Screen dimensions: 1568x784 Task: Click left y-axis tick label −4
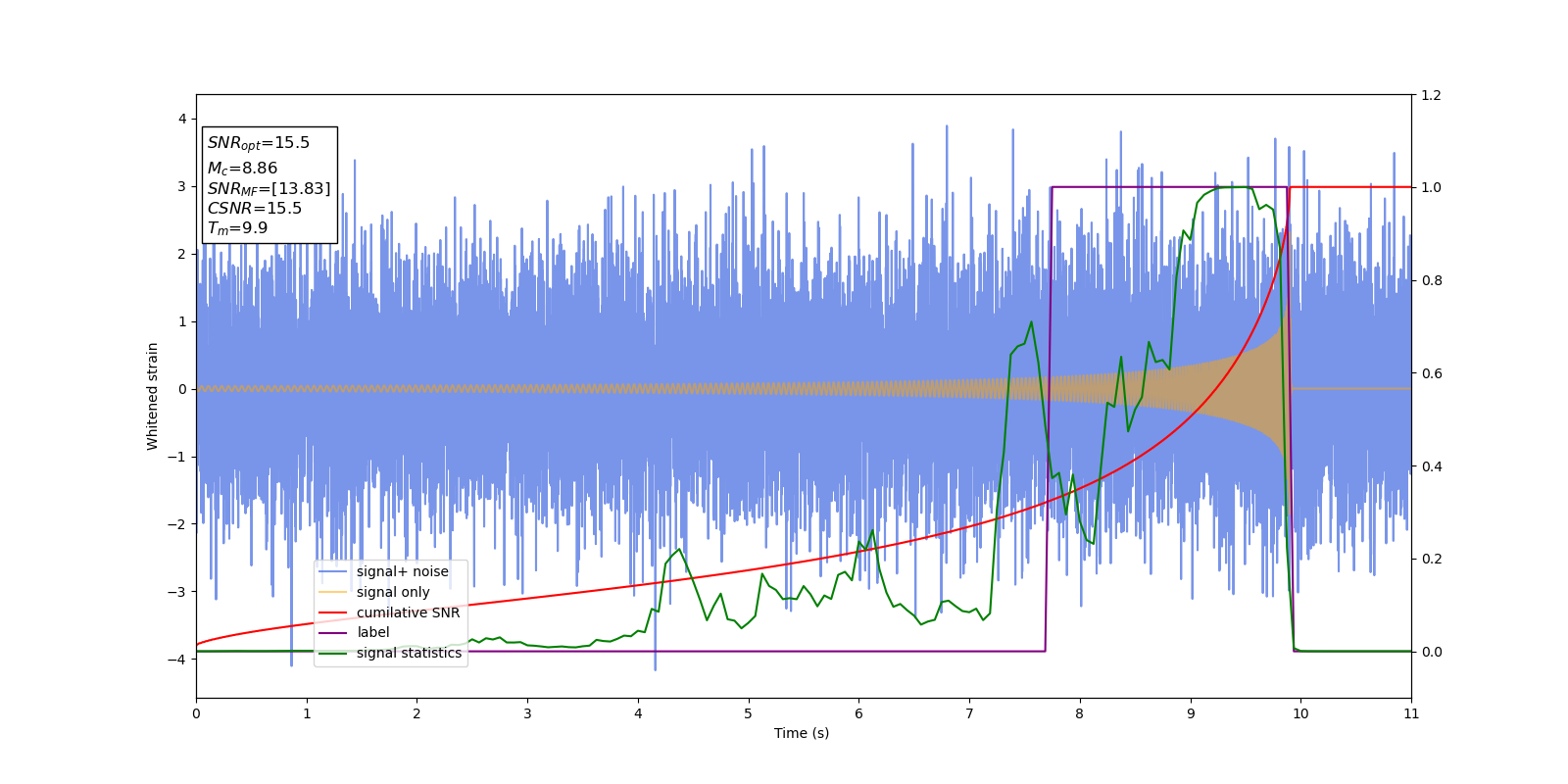[178, 660]
